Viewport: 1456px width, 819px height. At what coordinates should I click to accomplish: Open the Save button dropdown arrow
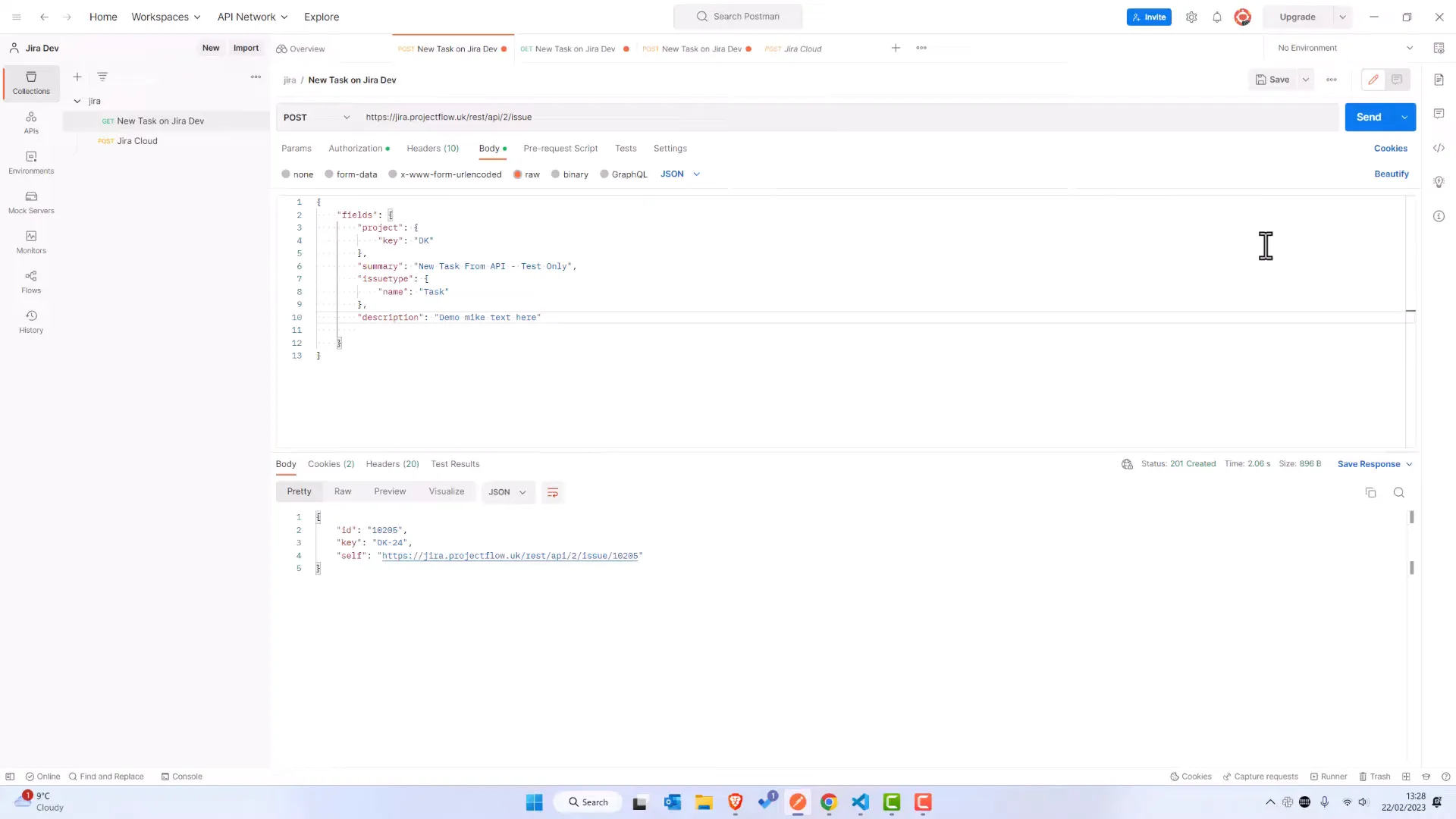1306,80
